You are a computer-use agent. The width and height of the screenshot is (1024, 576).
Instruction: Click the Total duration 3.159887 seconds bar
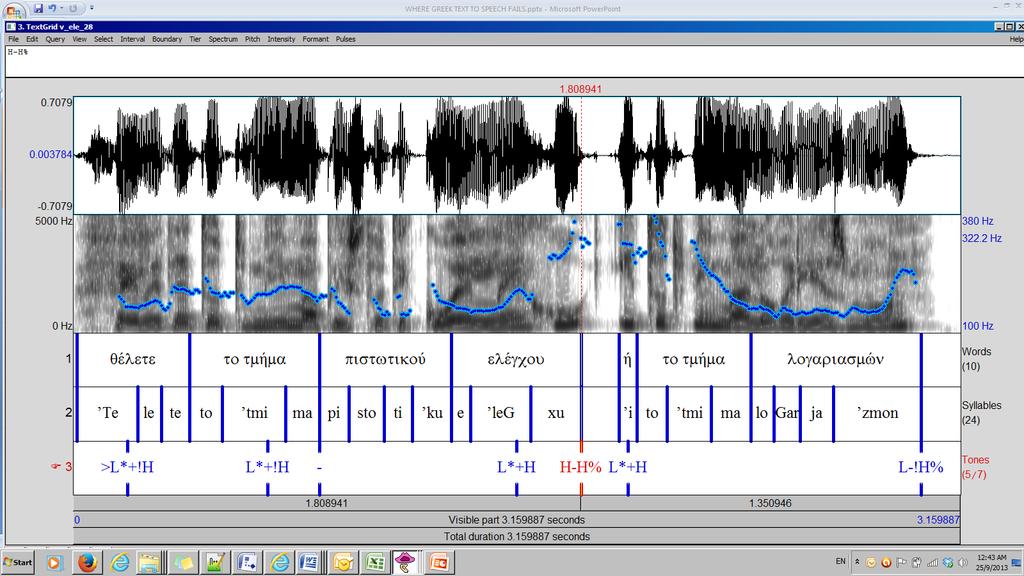[517, 536]
